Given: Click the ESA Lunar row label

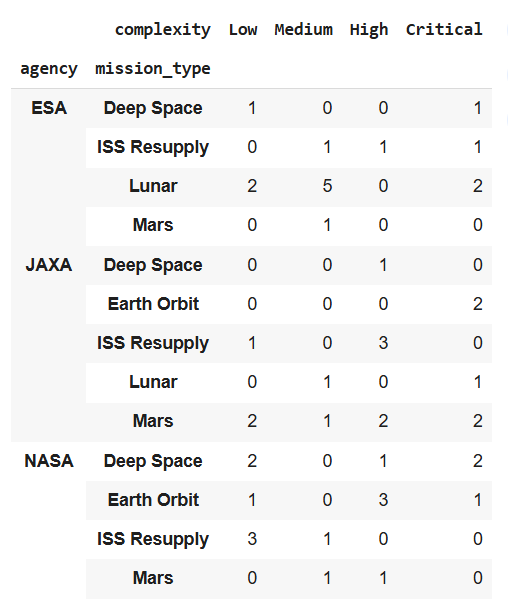Looking at the screenshot, I should (153, 186).
